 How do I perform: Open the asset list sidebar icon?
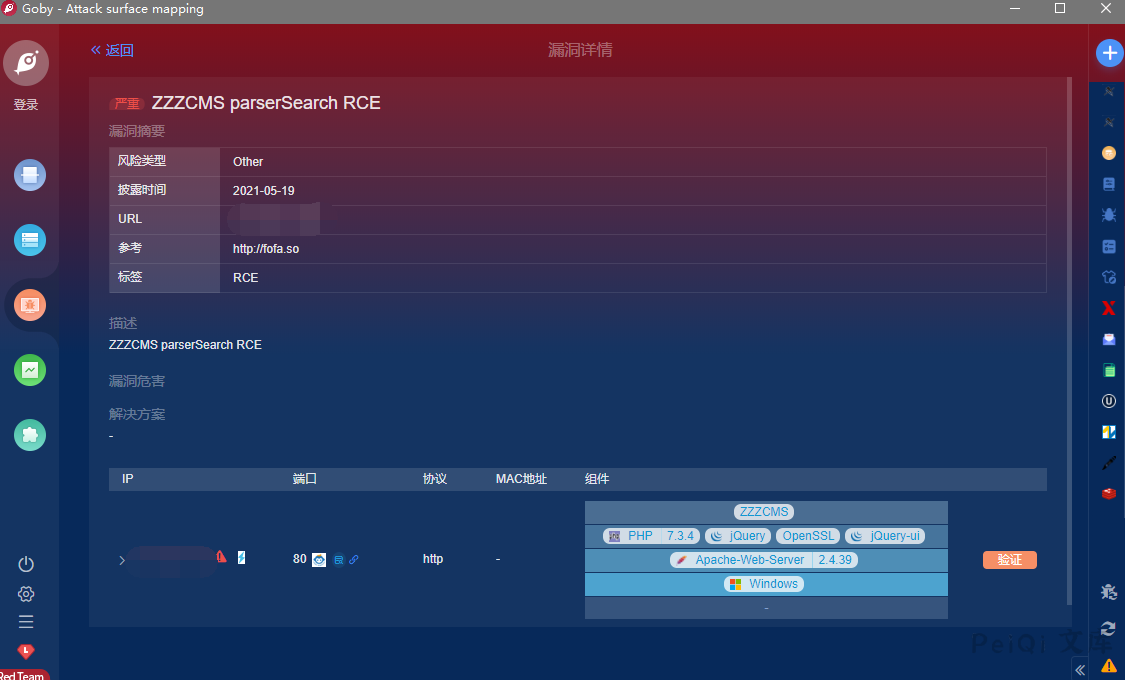pos(30,240)
